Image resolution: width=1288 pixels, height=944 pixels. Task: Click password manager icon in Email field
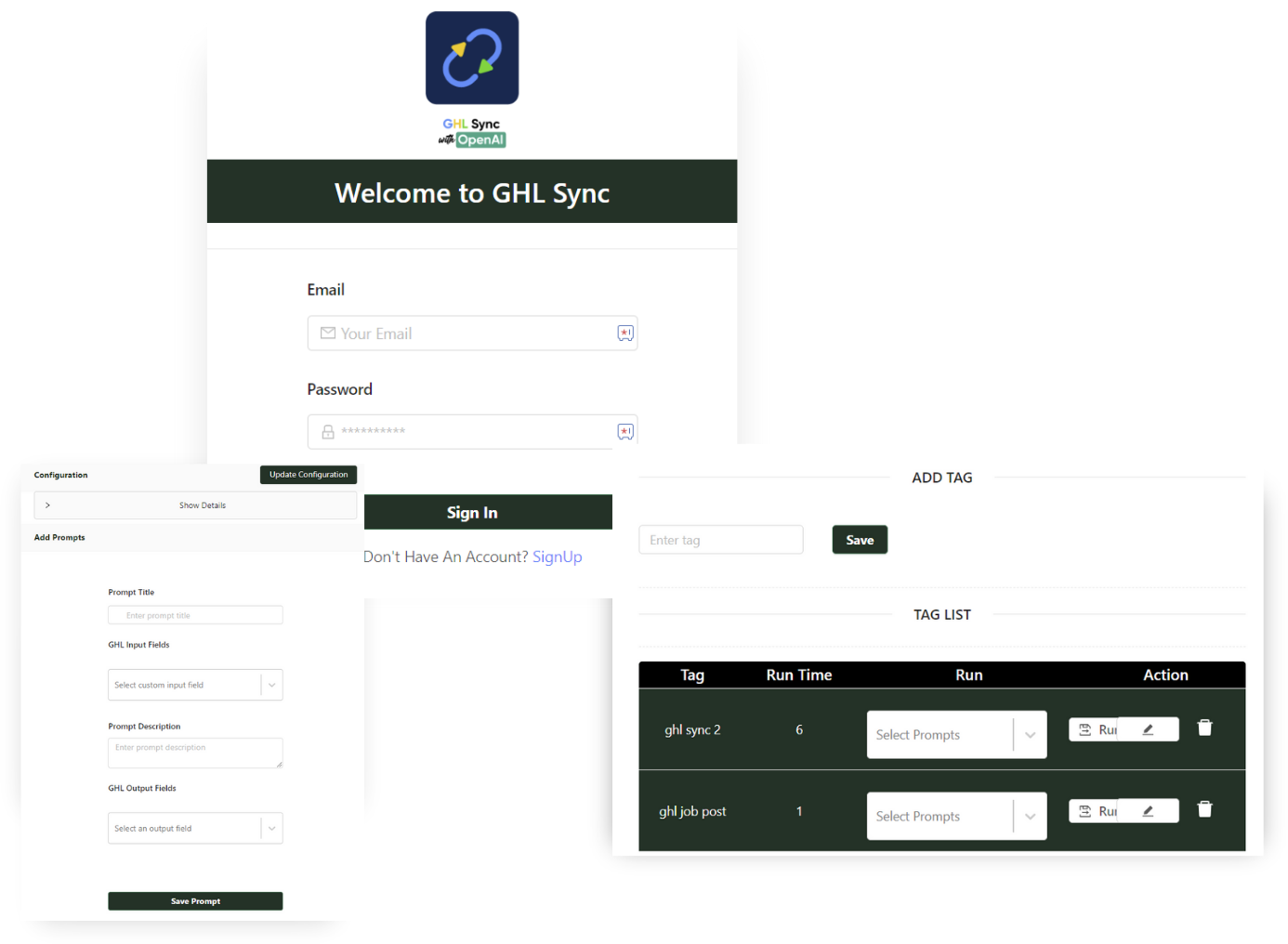[625, 333]
